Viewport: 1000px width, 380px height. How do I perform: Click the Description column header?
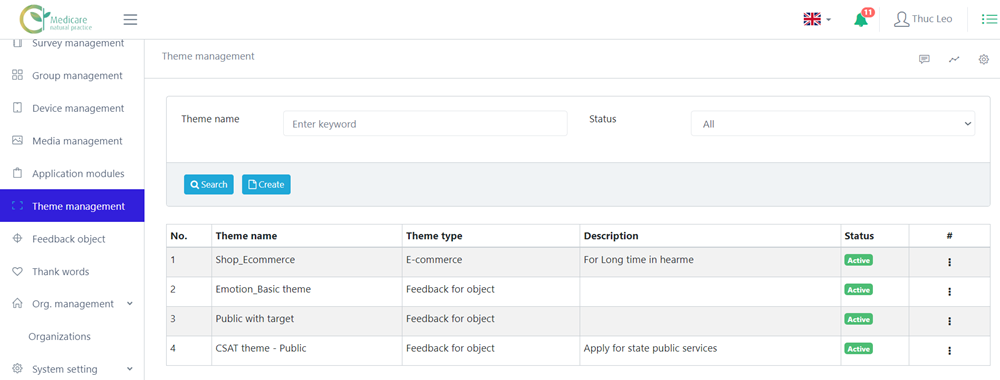pos(710,236)
